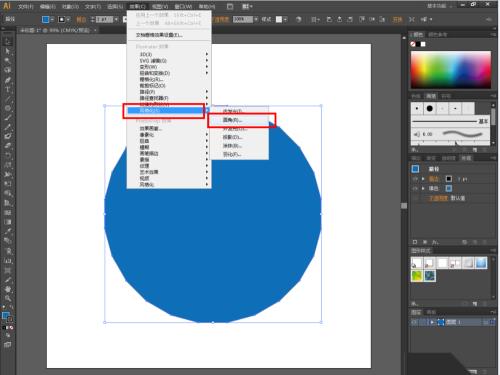Select the Pen tool in the toolbox
The image size is (500, 375).
point(8,80)
